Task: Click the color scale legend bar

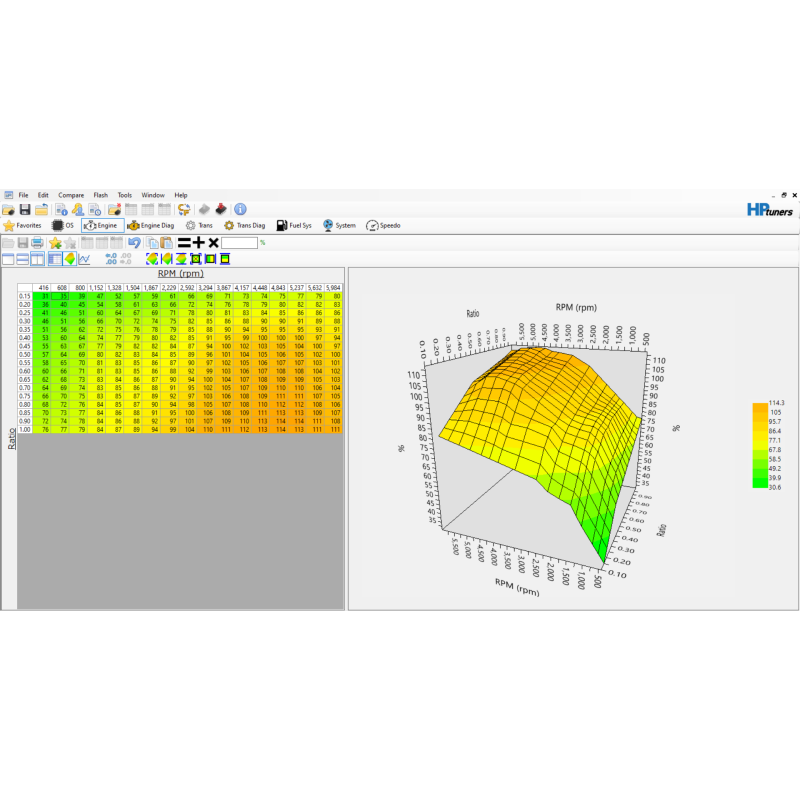Action: click(760, 444)
